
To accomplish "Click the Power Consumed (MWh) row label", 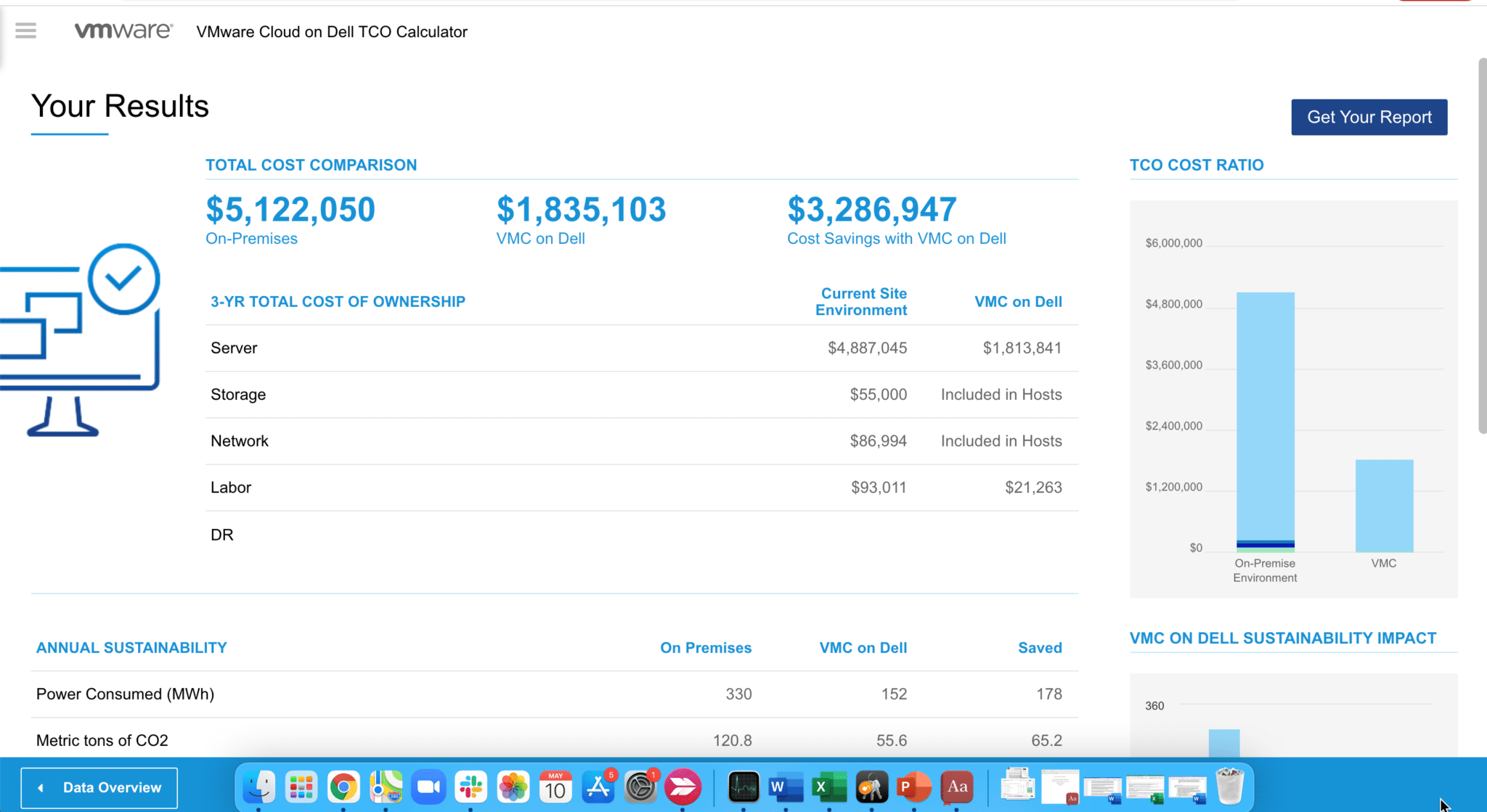I will click(125, 694).
